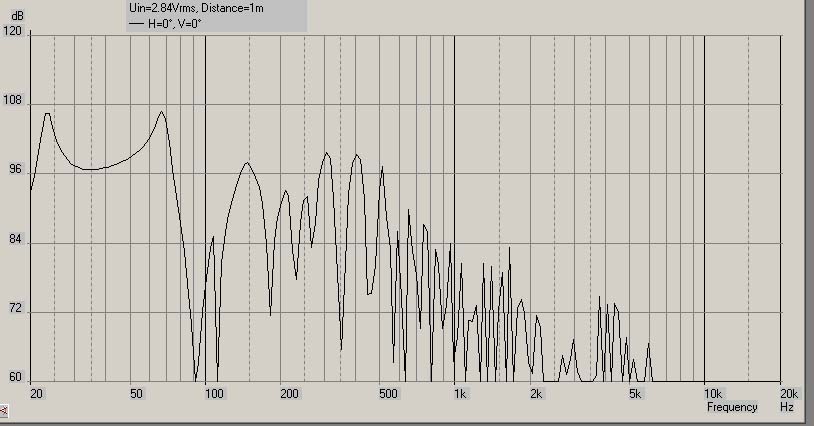Click the 72 dB axis label
The height and width of the screenshot is (426, 814).
click(x=16, y=308)
